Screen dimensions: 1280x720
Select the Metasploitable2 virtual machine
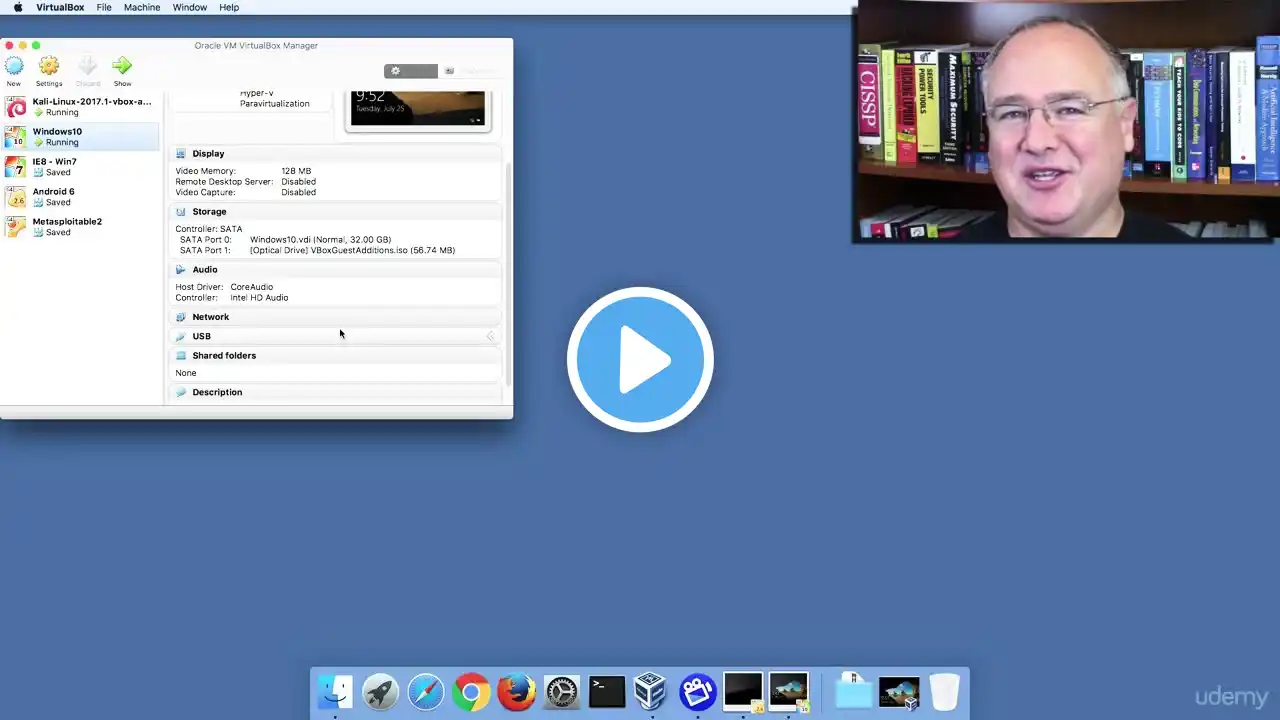point(80,227)
